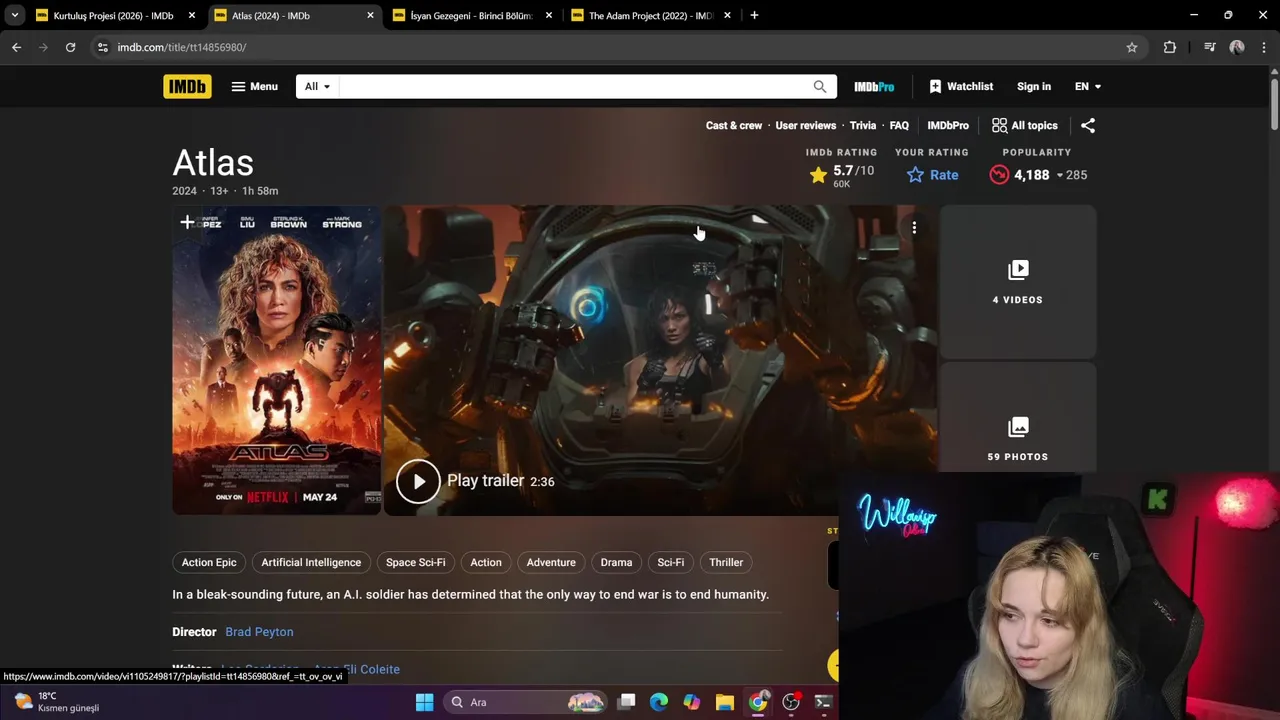Open the 4 Videos panel
This screenshot has height=720, width=1280.
point(1017,282)
